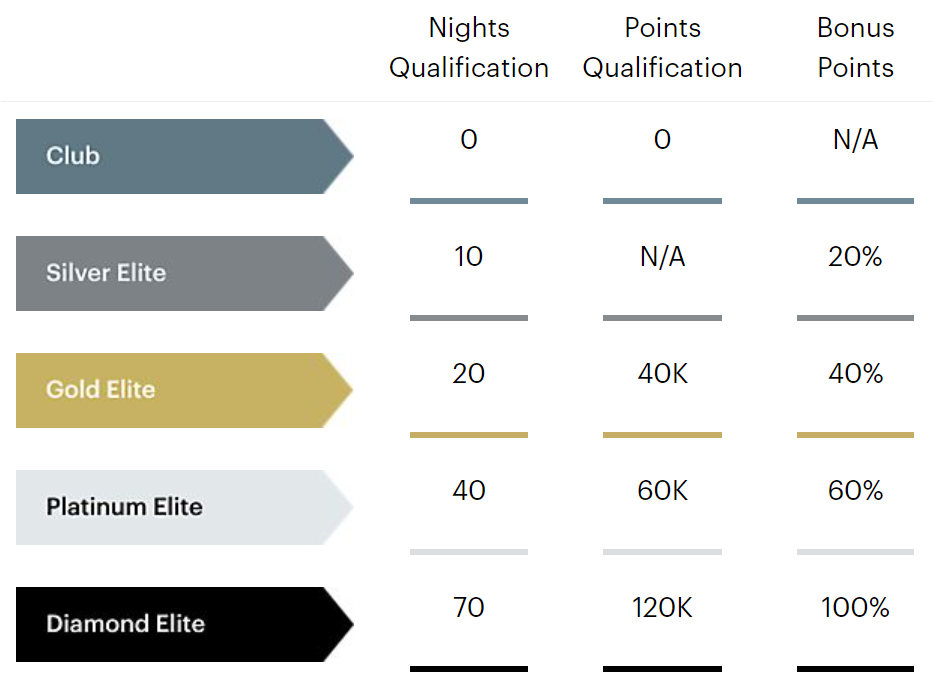This screenshot has height=691, width=933.
Task: Click the 100% bonus points value
Action: coord(855,608)
